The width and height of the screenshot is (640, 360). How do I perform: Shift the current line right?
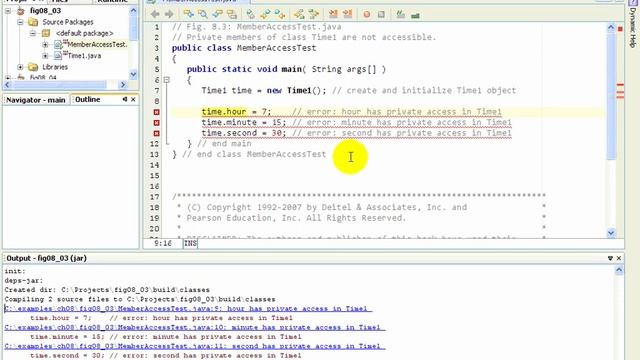coord(347,14)
